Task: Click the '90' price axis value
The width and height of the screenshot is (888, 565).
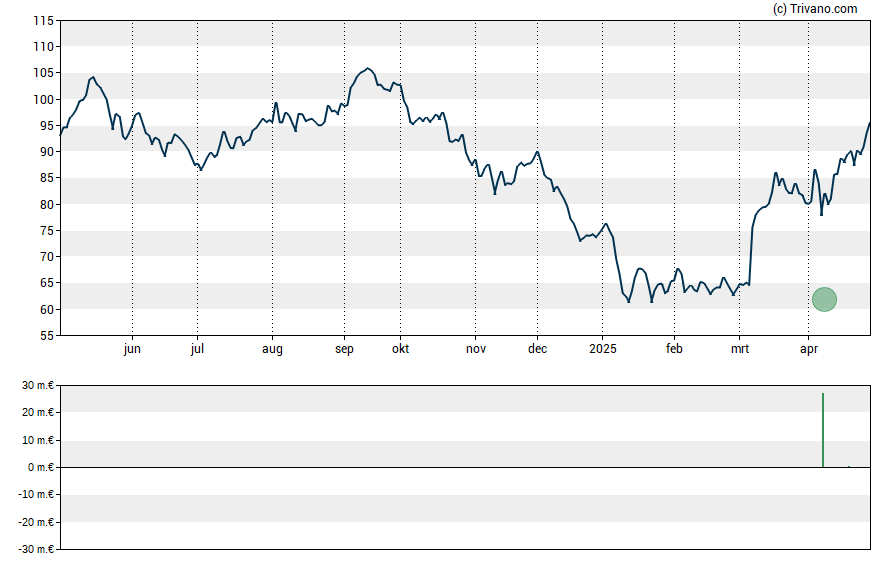Action: tap(47, 152)
